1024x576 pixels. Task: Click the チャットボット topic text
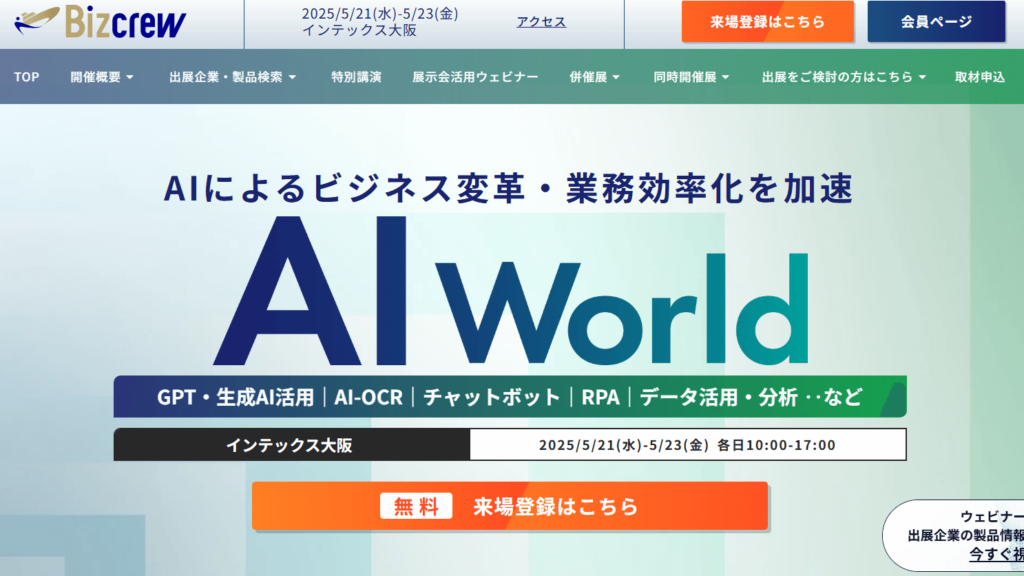[x=492, y=397]
